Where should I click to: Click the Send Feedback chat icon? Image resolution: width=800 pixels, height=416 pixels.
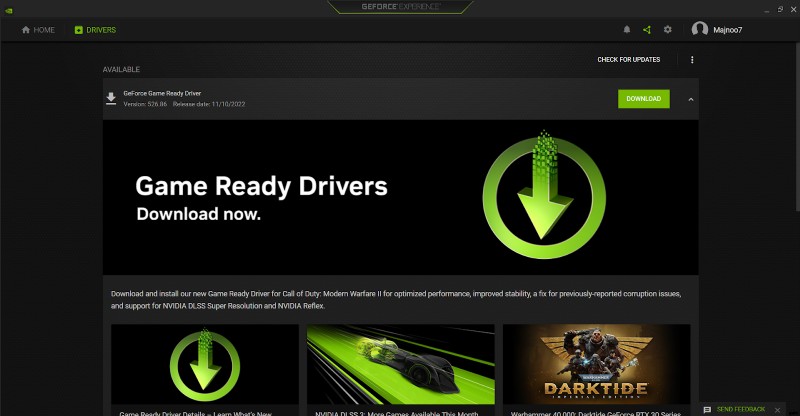point(707,410)
